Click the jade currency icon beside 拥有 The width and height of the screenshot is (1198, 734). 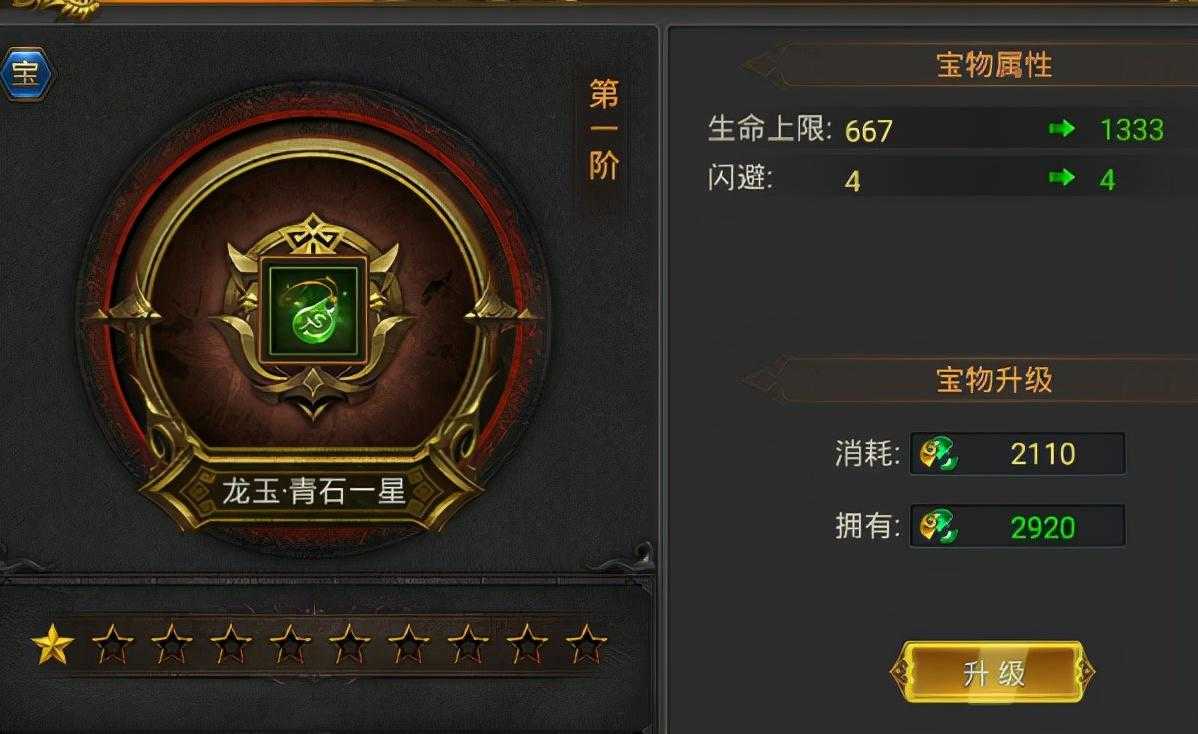pos(937,525)
